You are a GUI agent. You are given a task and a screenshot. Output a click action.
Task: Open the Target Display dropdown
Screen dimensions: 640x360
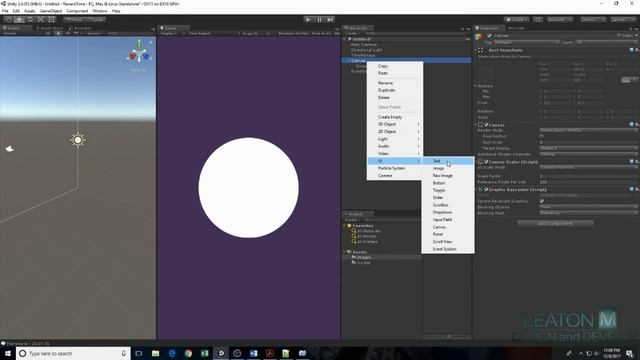[588, 148]
